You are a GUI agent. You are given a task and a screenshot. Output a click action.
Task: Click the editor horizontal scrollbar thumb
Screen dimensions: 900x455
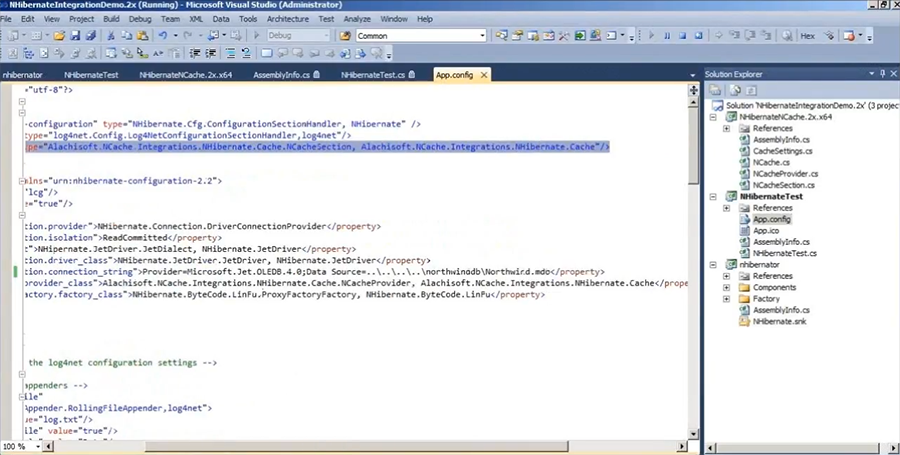(x=356, y=446)
